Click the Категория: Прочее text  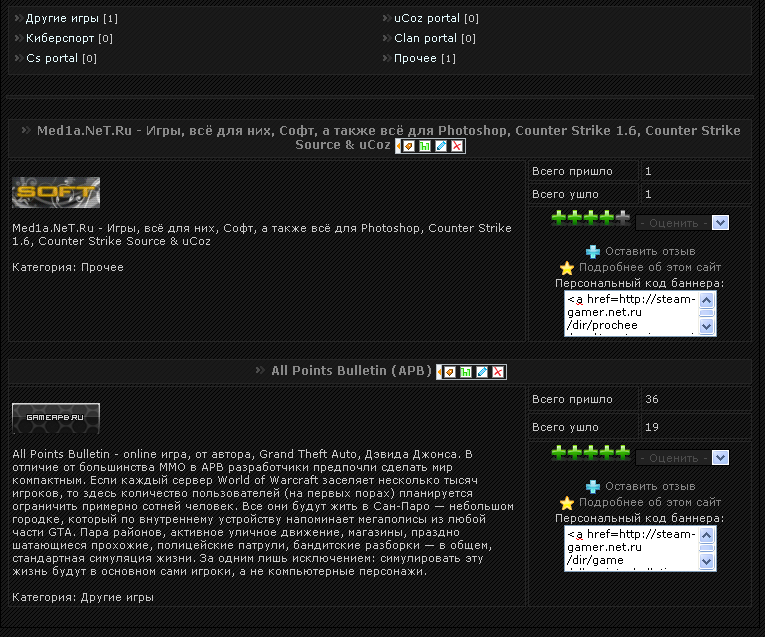68,267
